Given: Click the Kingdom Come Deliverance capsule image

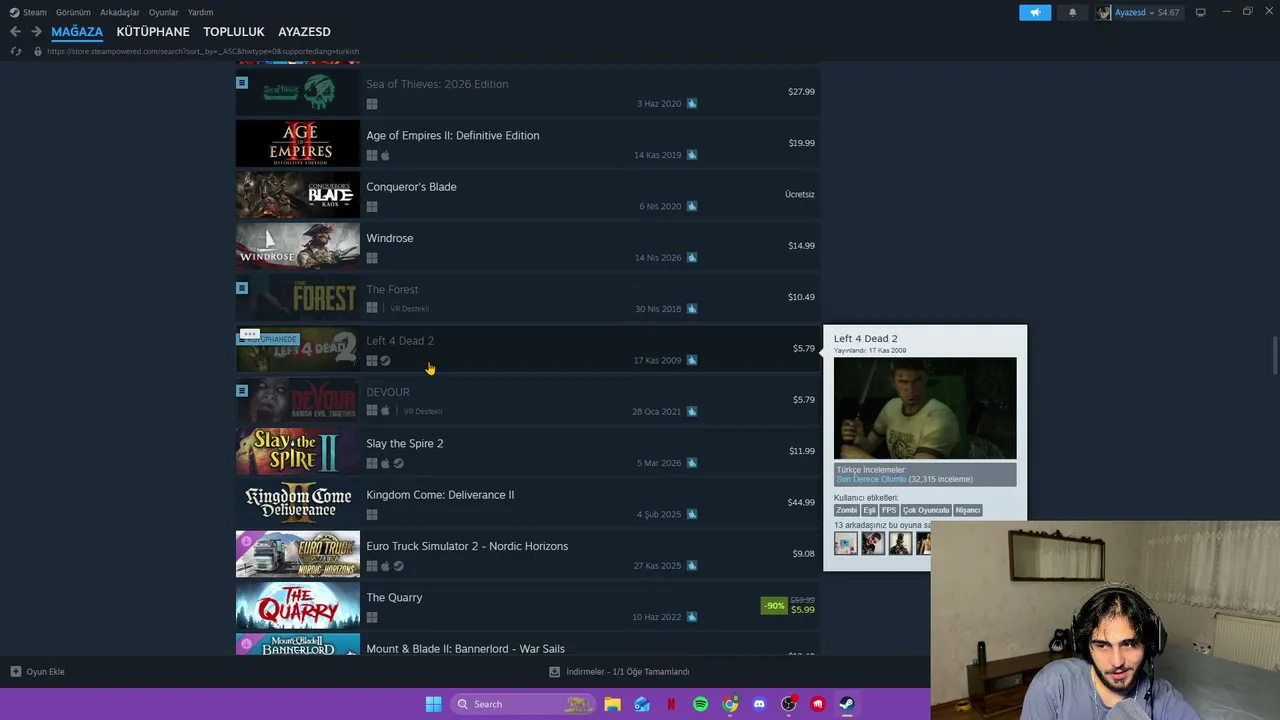Looking at the screenshot, I should 298,502.
